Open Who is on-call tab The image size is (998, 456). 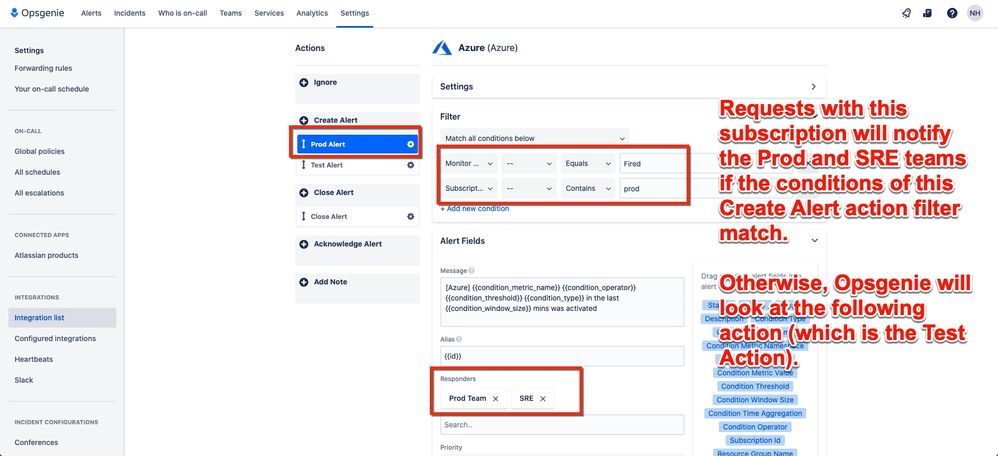pos(182,13)
